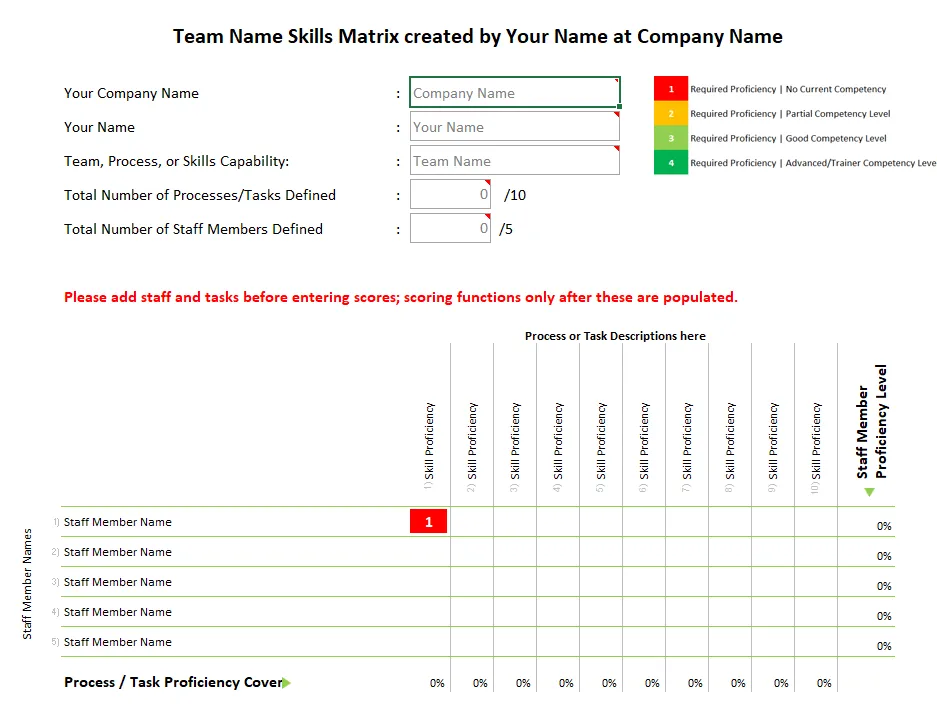This screenshot has height=716, width=937.
Task: Click the light green legend swatch numbered 3
Action: tap(670, 138)
